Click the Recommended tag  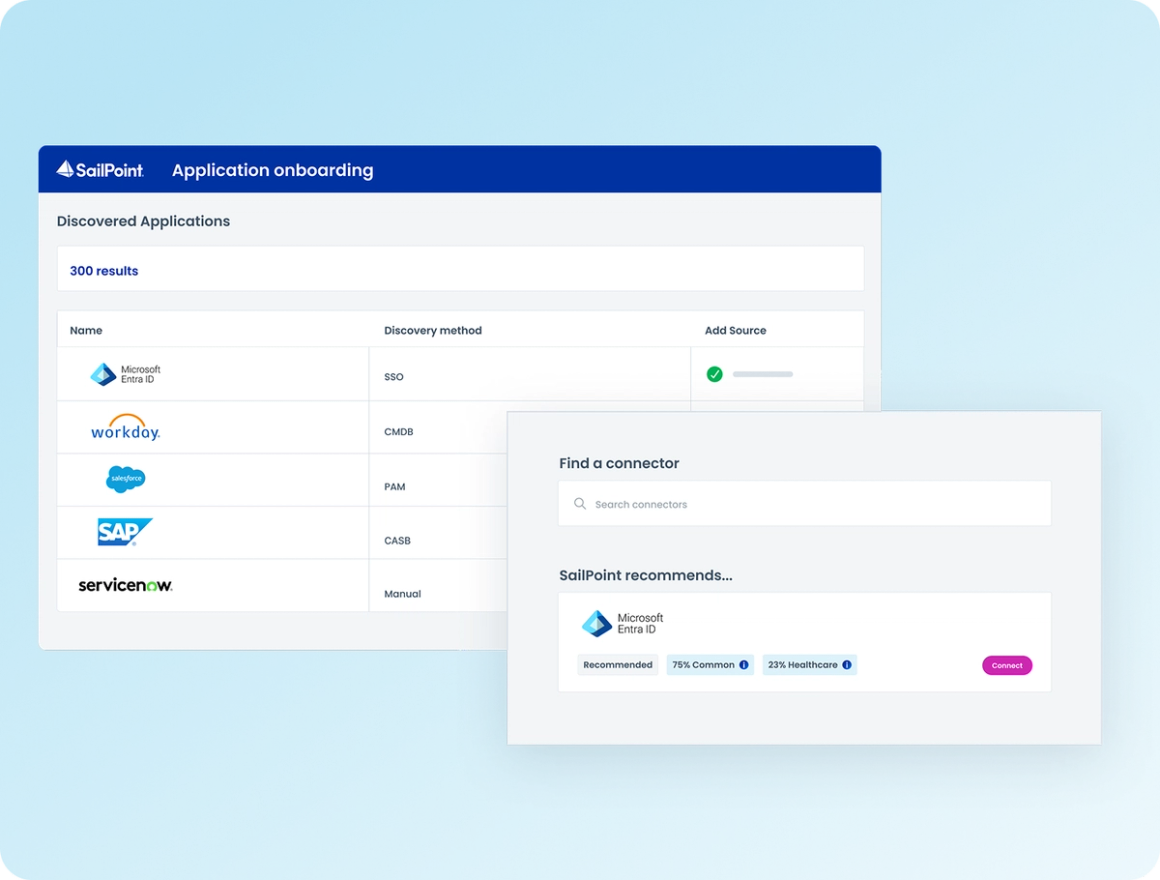618,665
